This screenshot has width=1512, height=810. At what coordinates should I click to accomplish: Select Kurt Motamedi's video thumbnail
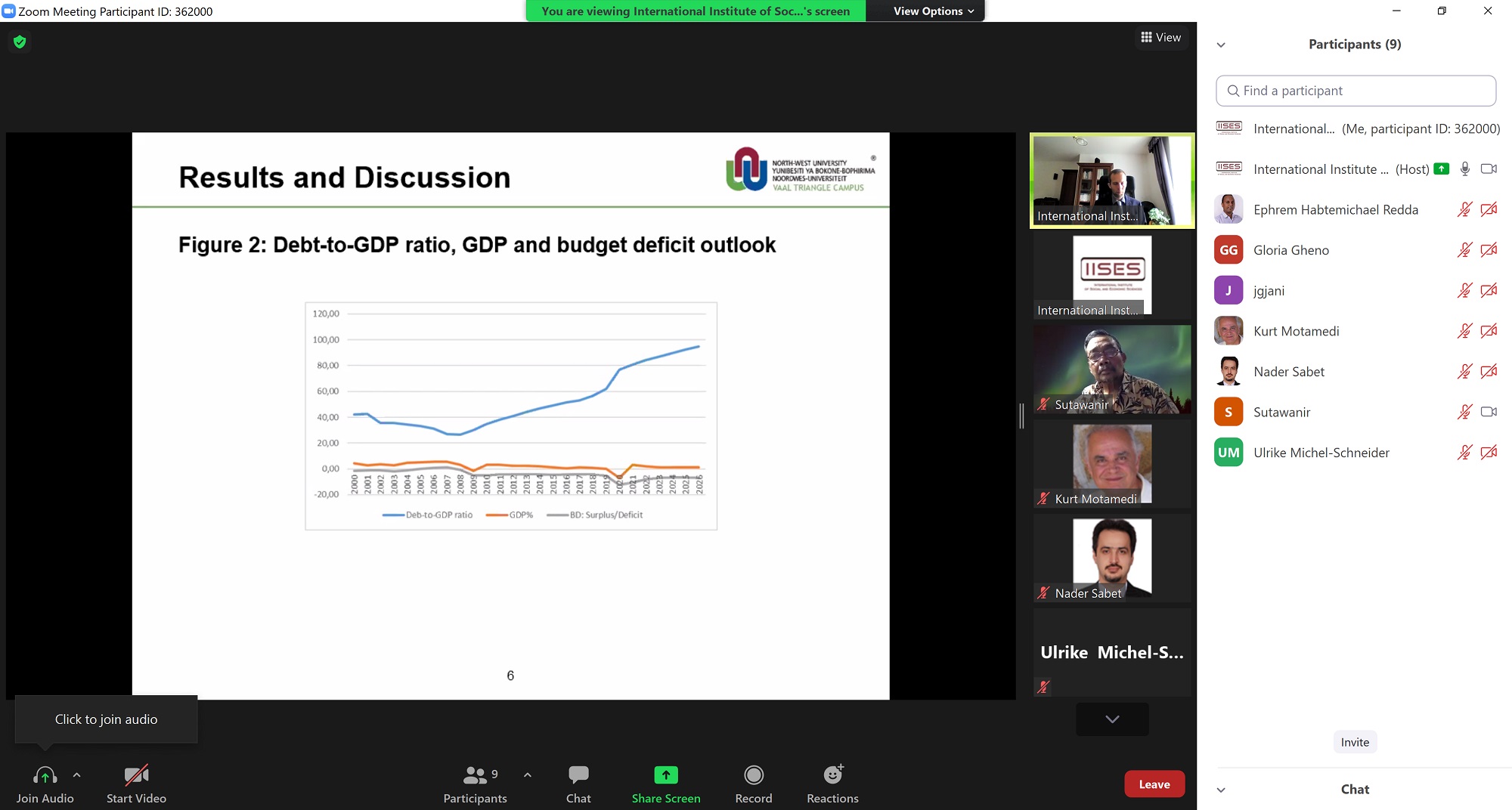1111,465
